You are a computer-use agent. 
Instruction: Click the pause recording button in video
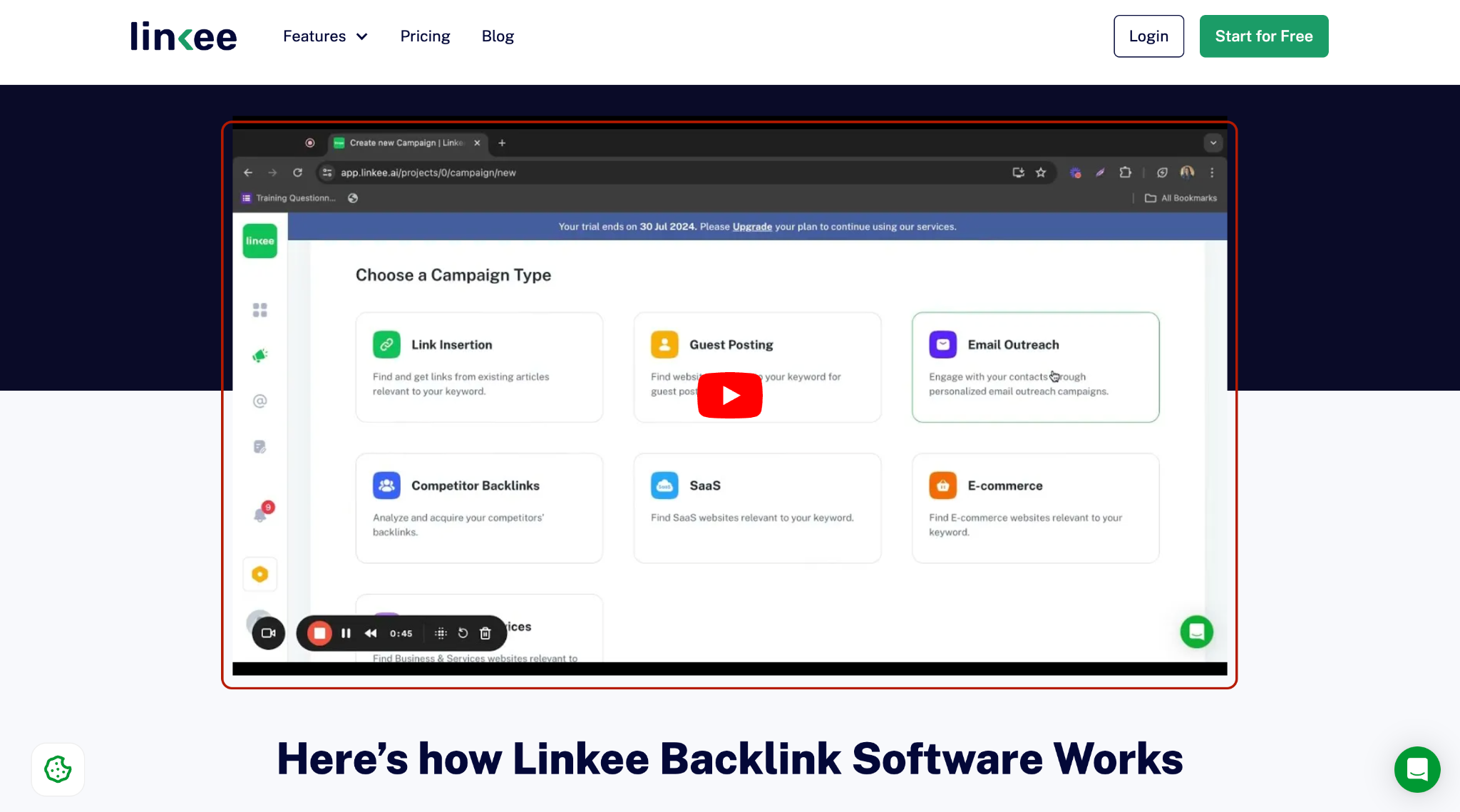346,633
